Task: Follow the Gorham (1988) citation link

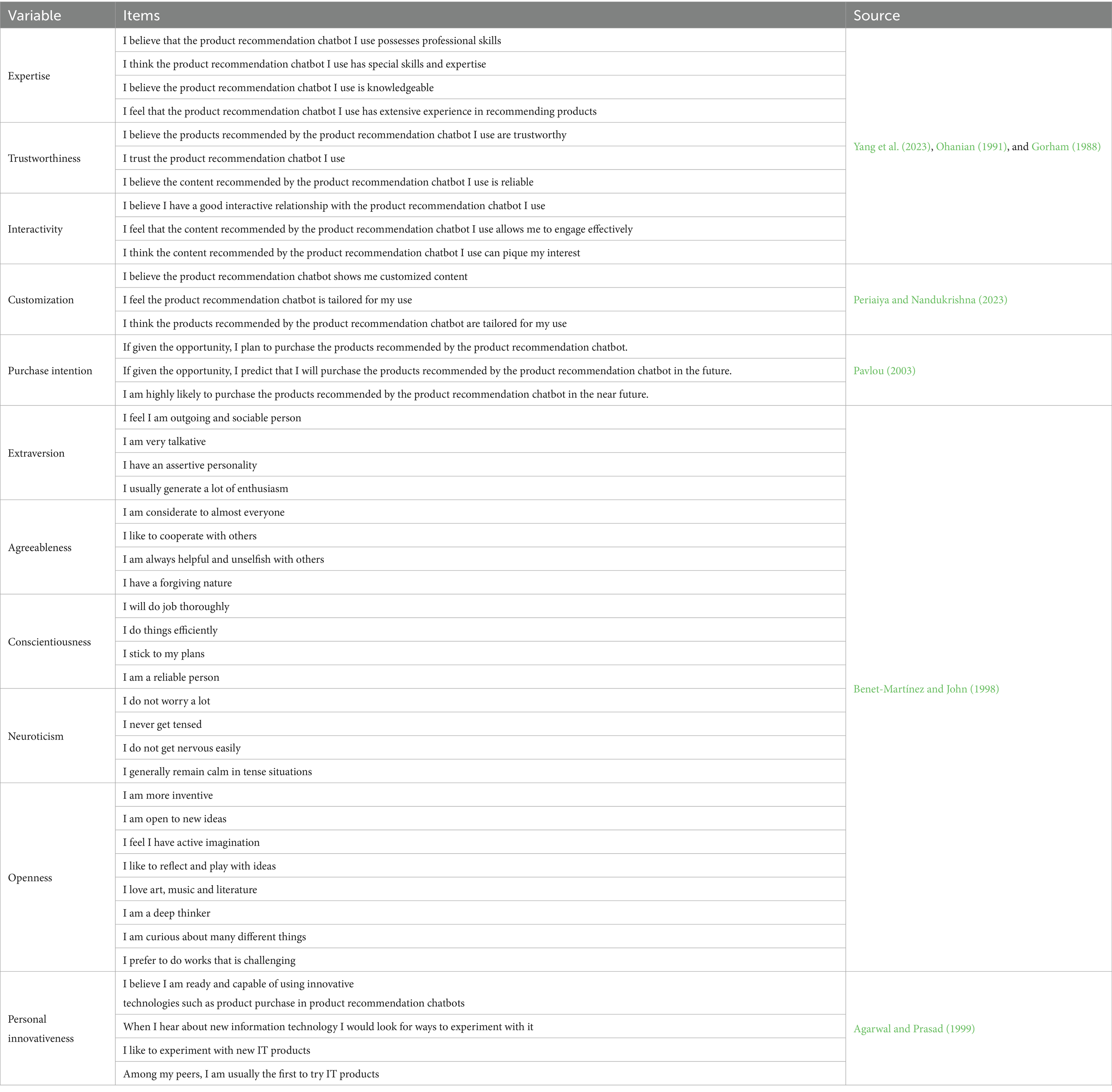Action: 1066,147
